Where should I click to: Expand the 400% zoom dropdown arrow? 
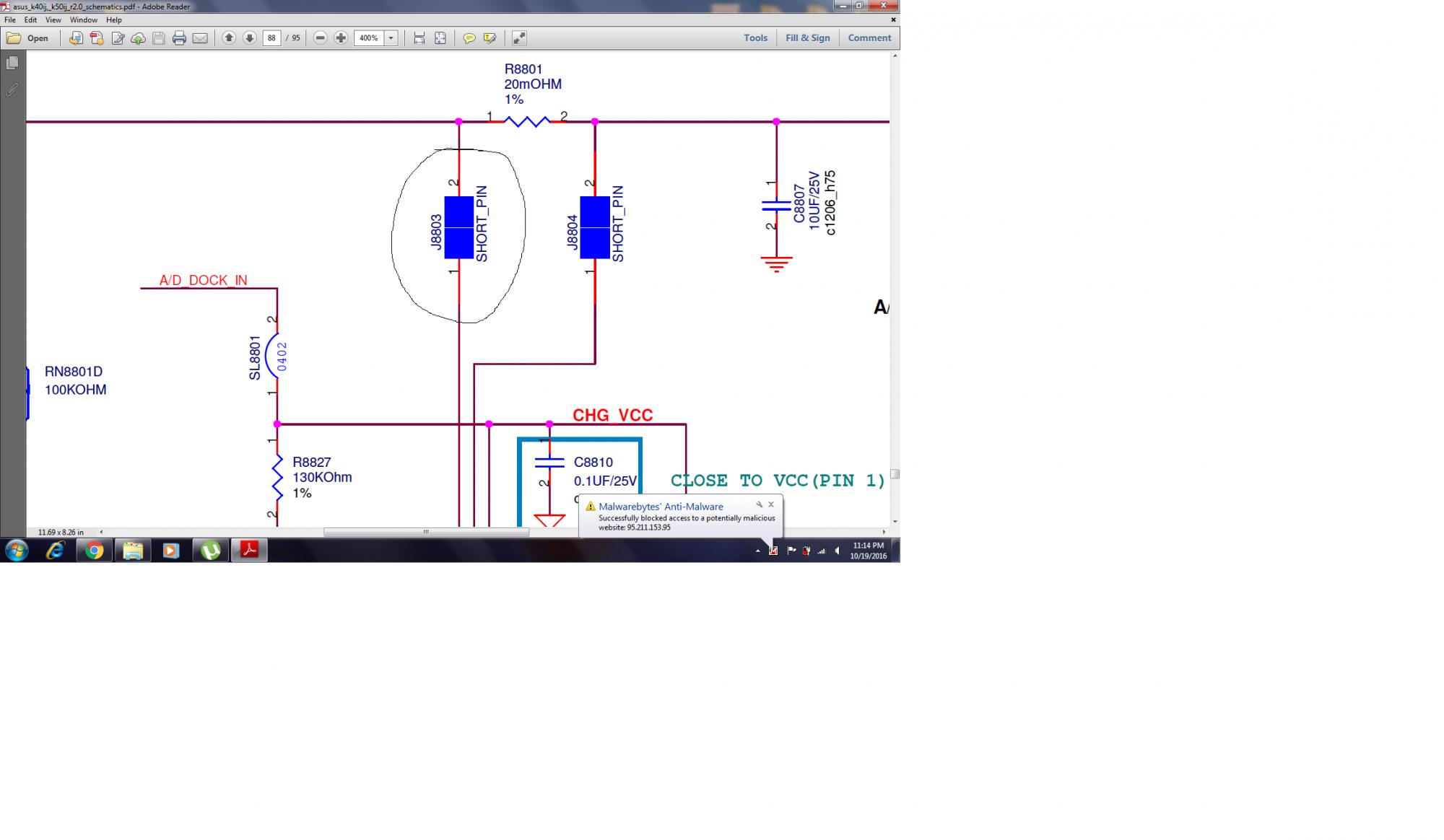[391, 38]
